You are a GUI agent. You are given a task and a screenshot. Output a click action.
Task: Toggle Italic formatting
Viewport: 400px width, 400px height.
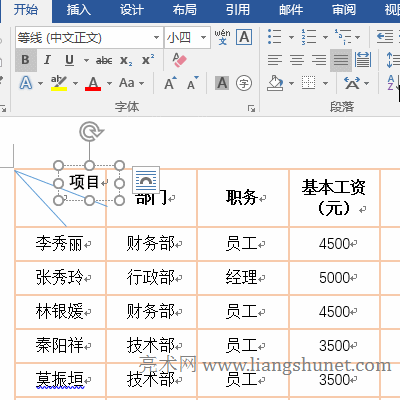pyautogui.click(x=47, y=60)
